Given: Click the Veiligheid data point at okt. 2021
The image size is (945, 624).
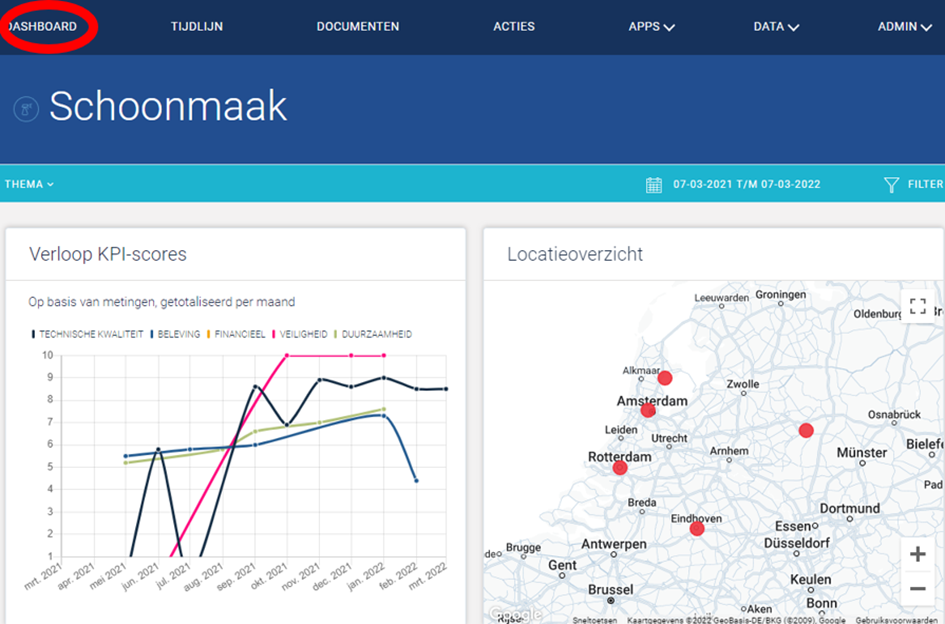Looking at the screenshot, I should pyautogui.click(x=287, y=356).
